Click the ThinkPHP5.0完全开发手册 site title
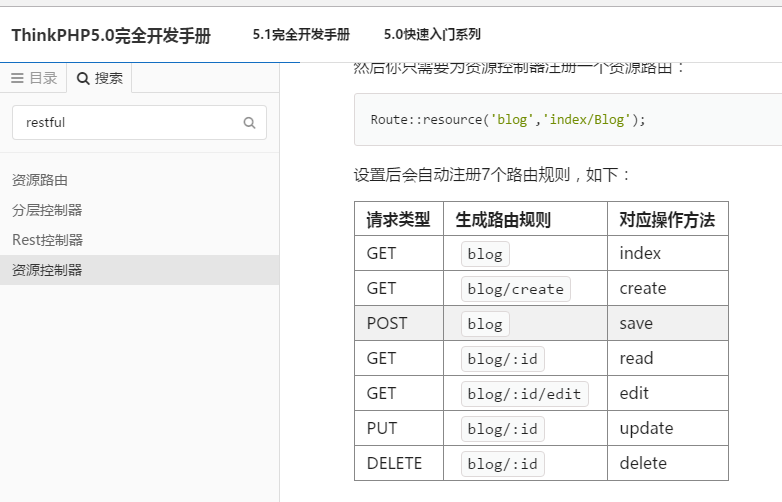This screenshot has width=782, height=502. [111, 35]
